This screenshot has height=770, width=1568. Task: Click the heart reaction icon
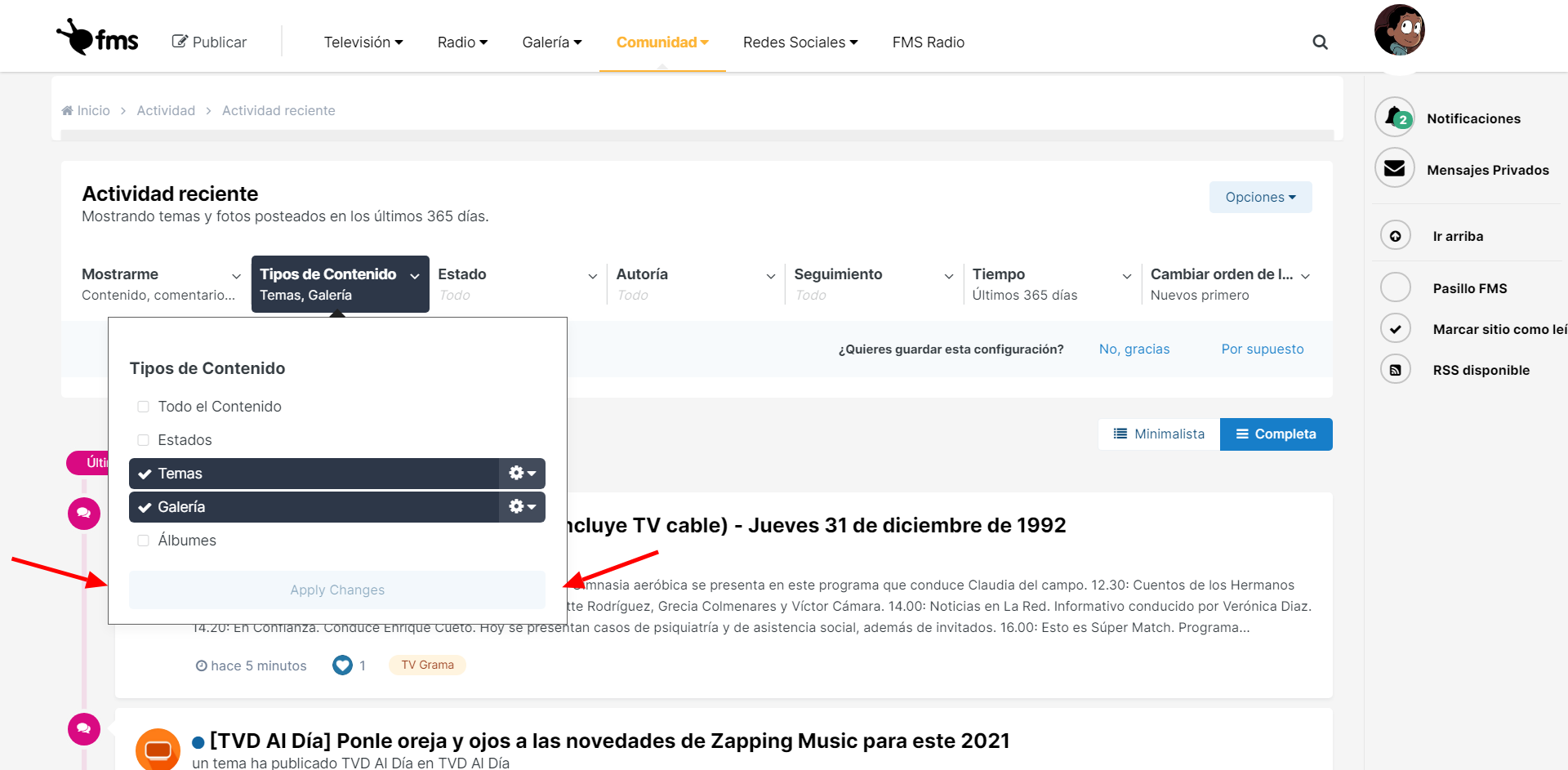point(342,665)
